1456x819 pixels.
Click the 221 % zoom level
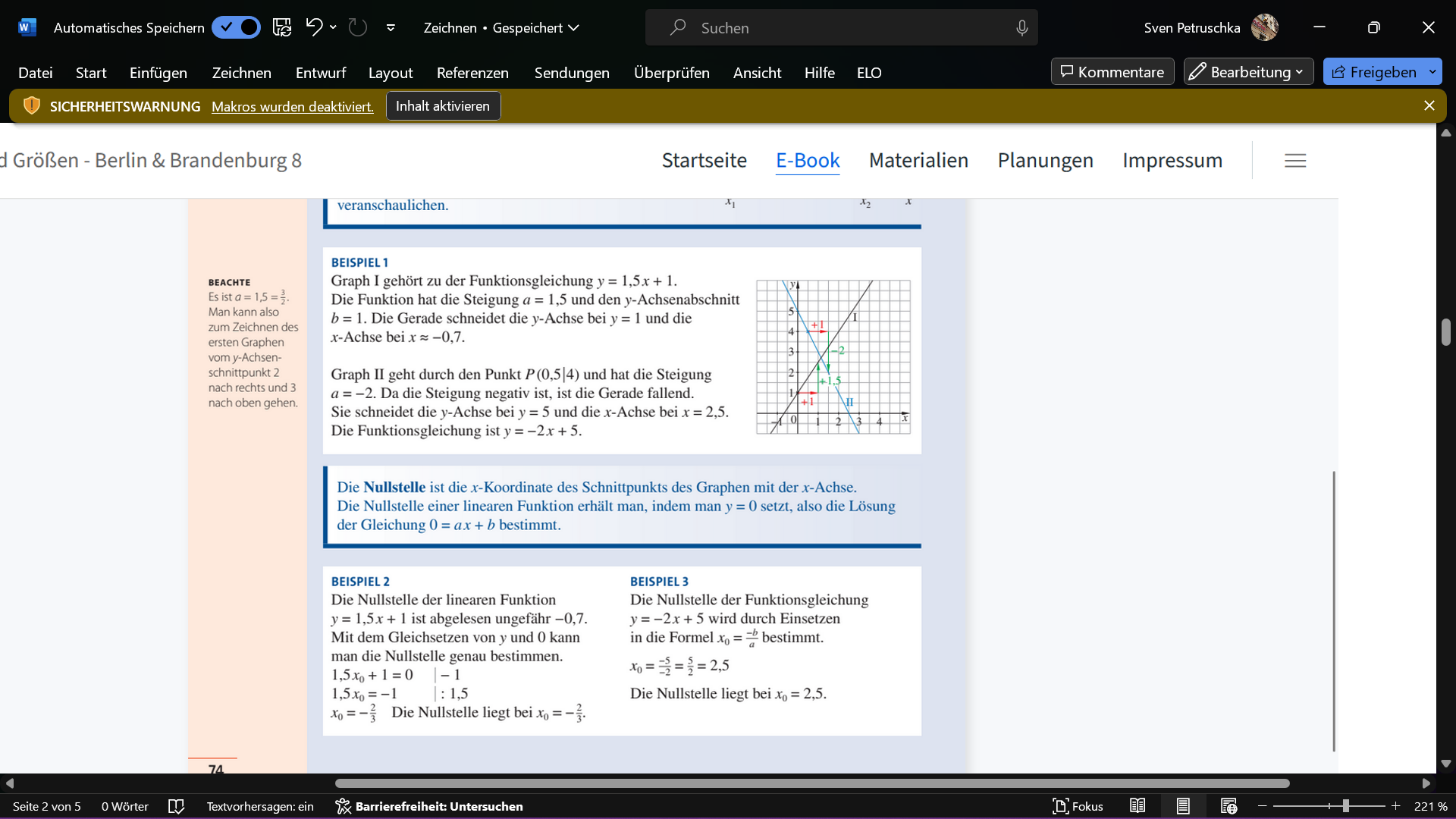pos(1430,806)
